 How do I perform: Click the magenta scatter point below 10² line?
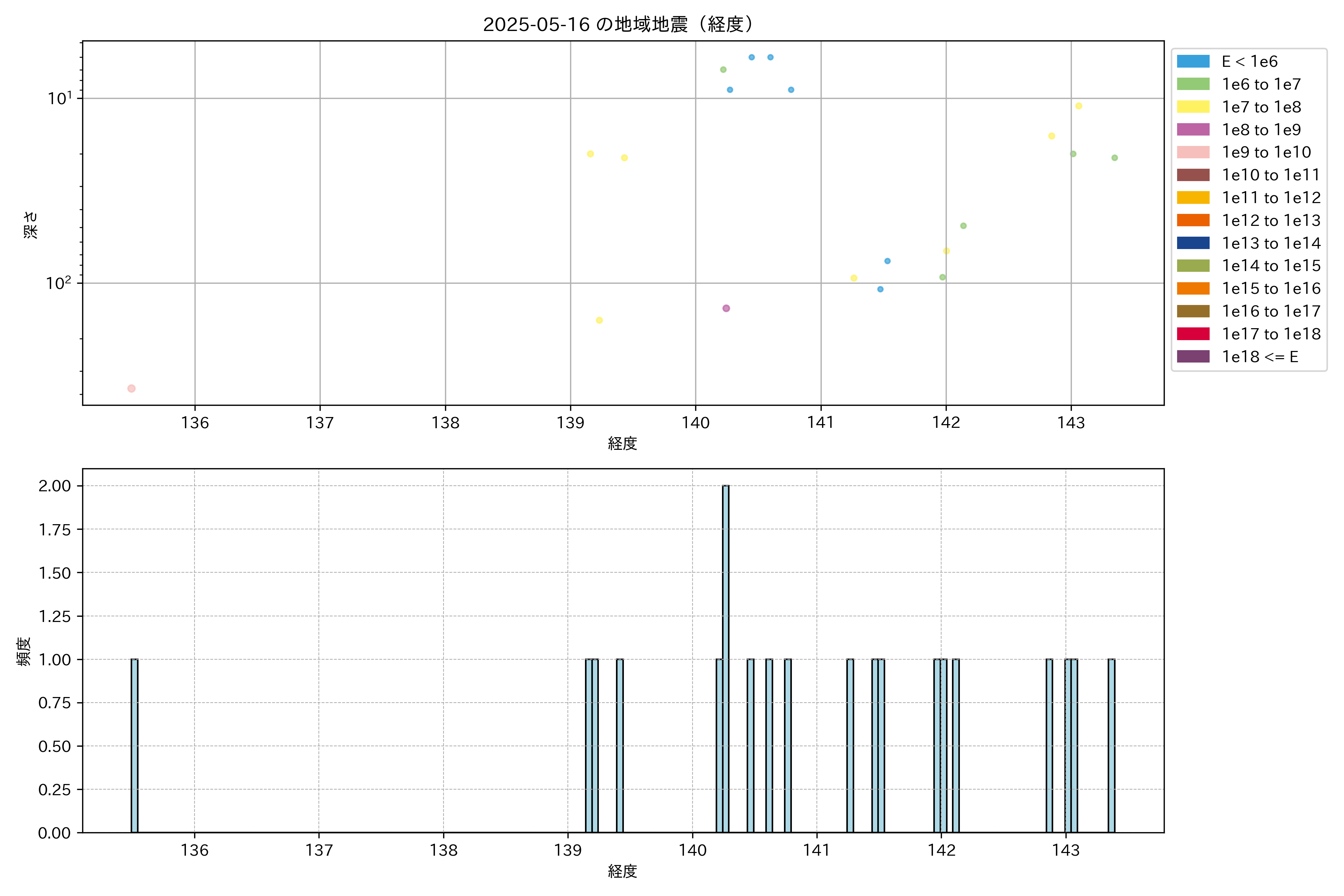[726, 309]
